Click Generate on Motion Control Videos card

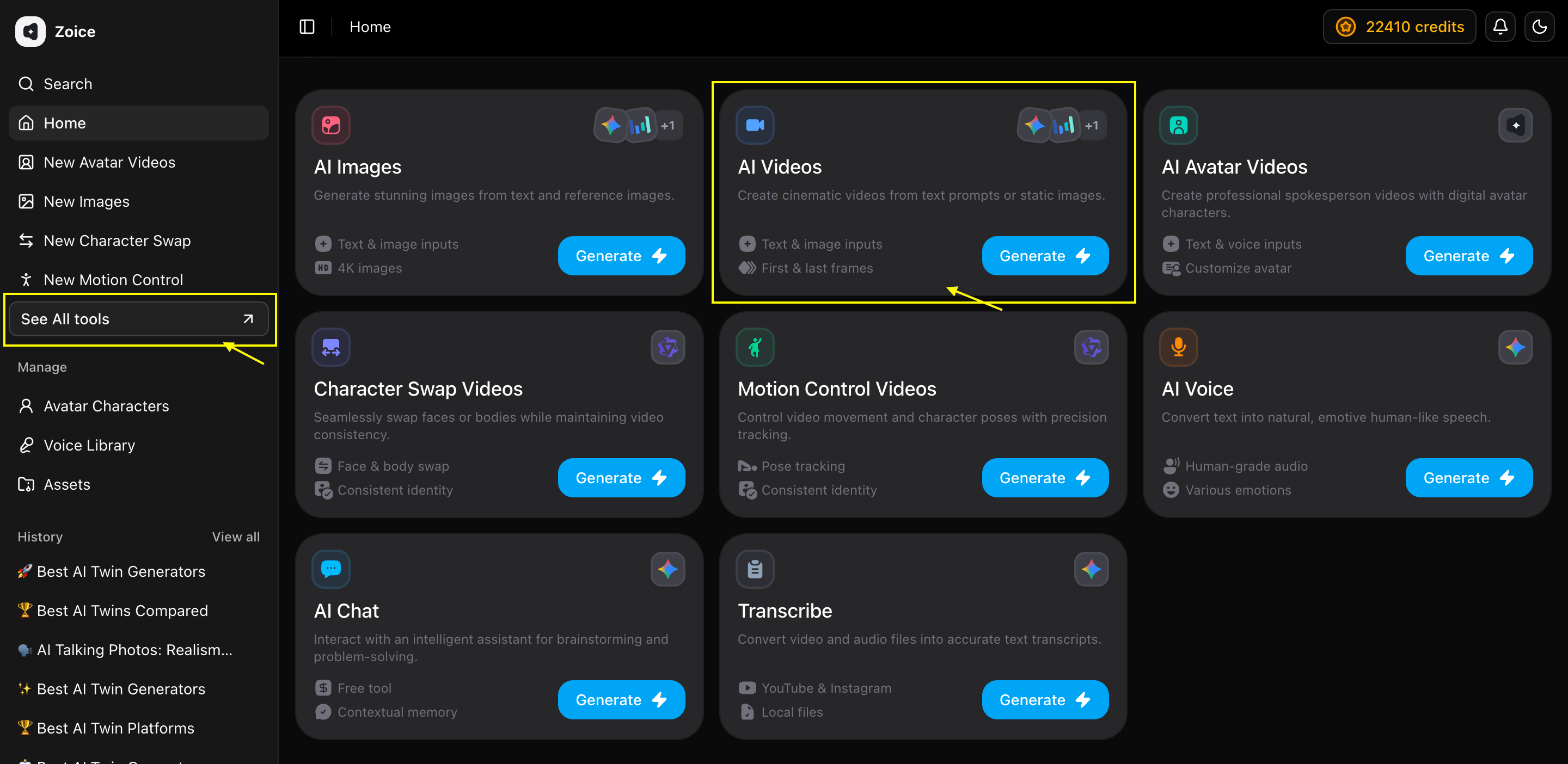click(1045, 478)
